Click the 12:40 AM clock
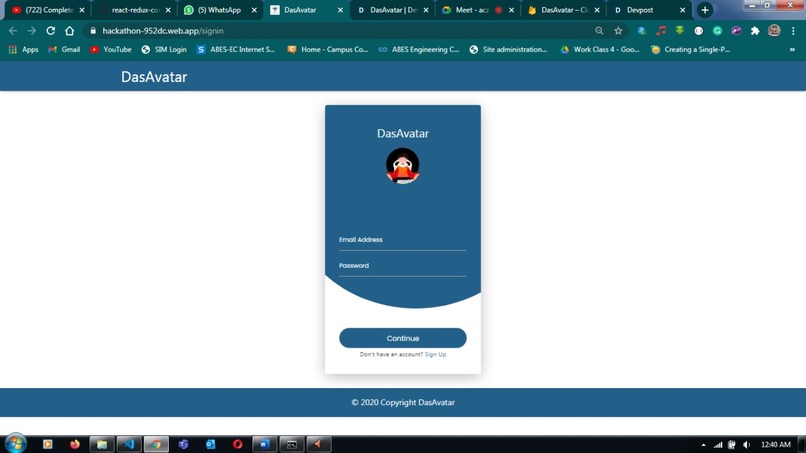806x453 pixels. (x=776, y=445)
